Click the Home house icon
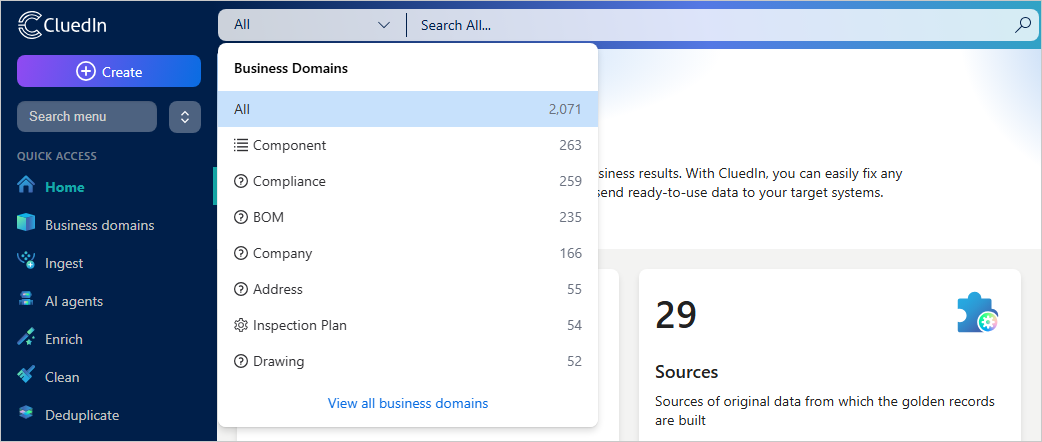This screenshot has width=1042, height=442. coord(26,184)
